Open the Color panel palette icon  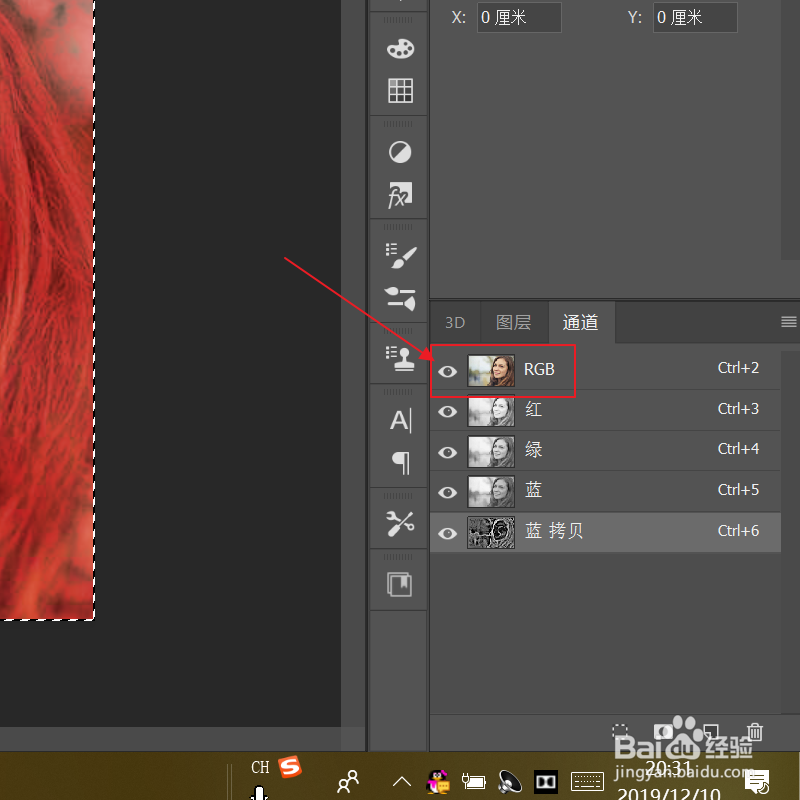(x=401, y=49)
